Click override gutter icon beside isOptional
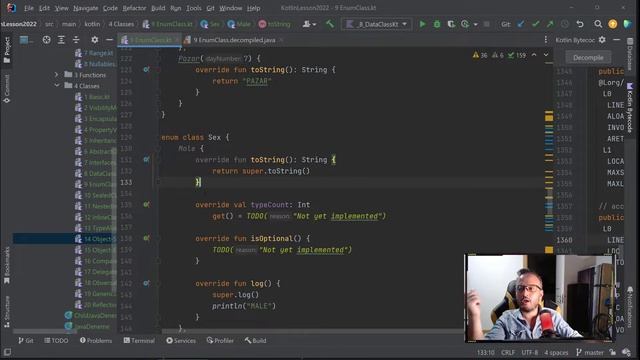640x360 pixels. click(x=146, y=238)
